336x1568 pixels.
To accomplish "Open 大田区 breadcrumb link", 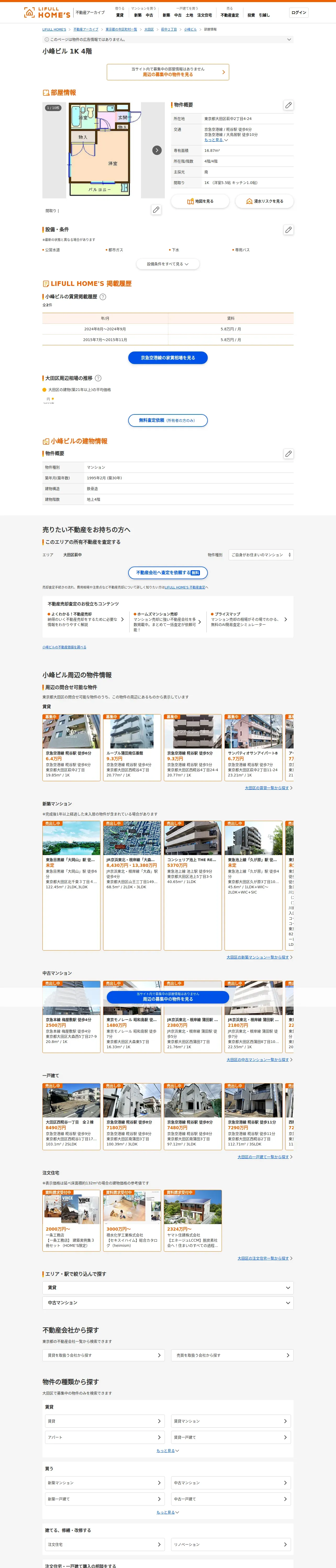I will click(x=149, y=29).
